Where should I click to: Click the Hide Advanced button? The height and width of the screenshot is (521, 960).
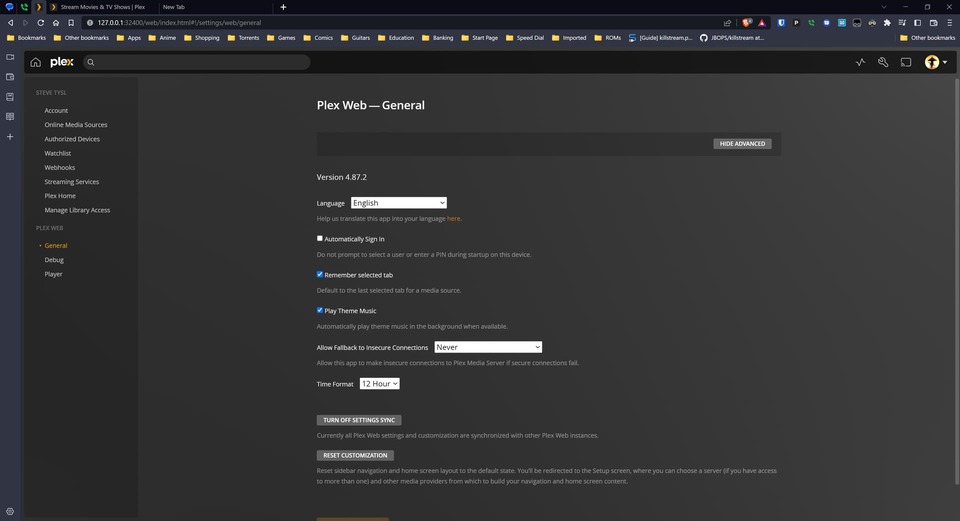point(742,143)
